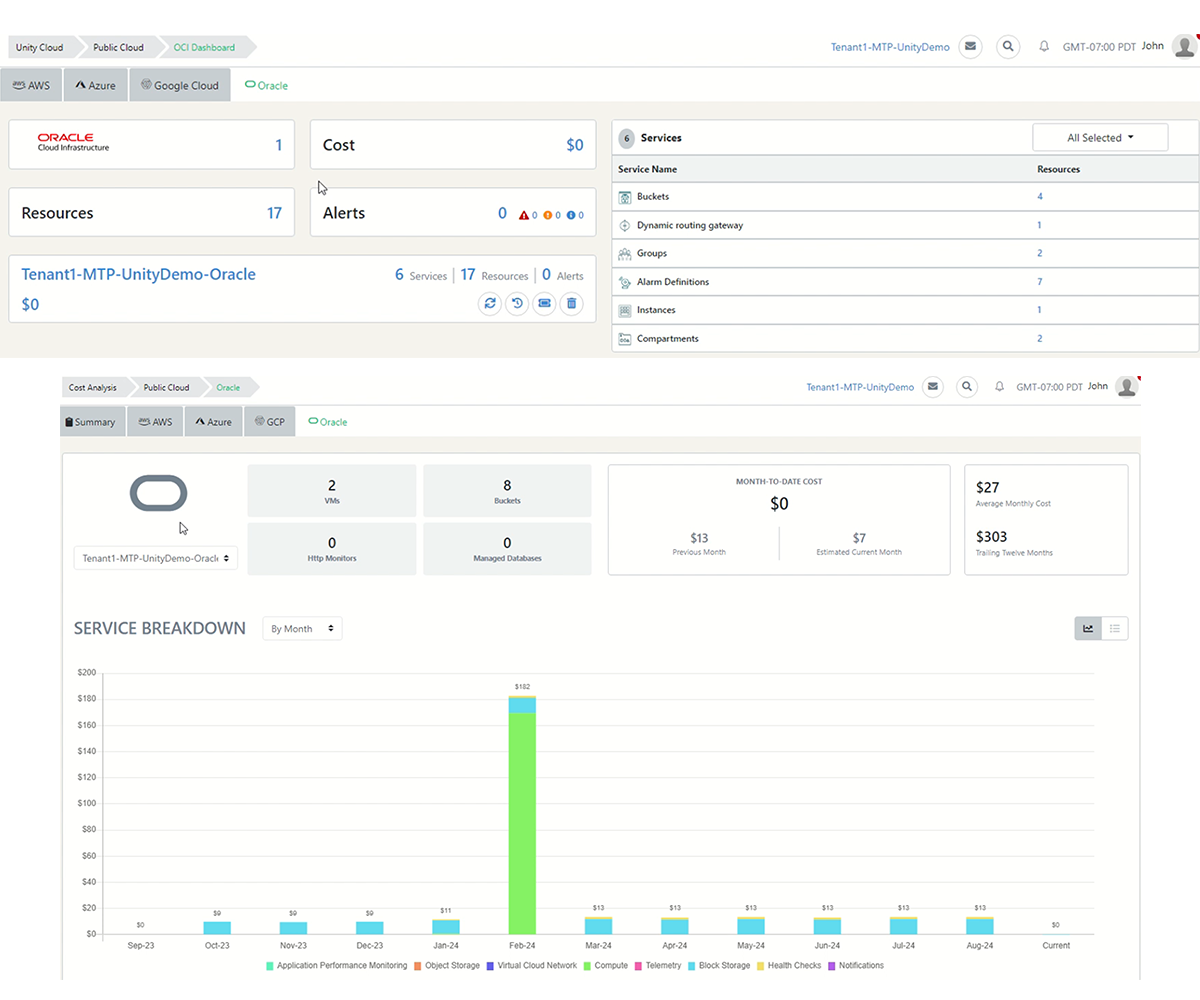Click the Cost Analysis breadcrumb
The height and width of the screenshot is (1000, 1200).
coord(92,387)
